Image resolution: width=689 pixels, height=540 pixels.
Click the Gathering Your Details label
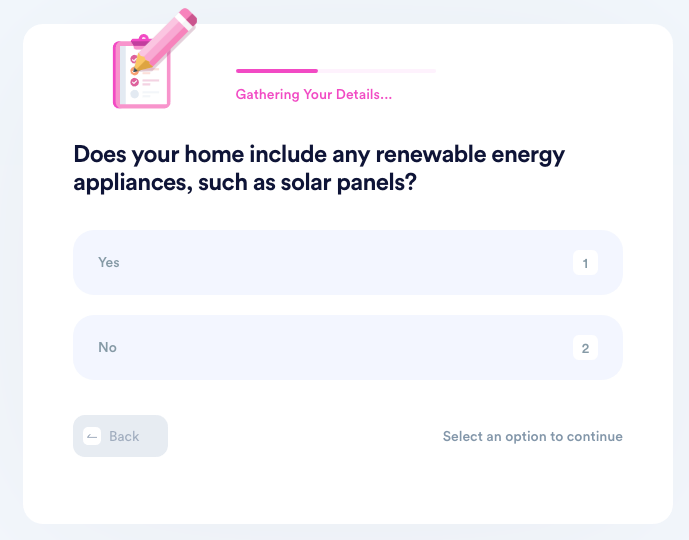pyautogui.click(x=314, y=94)
